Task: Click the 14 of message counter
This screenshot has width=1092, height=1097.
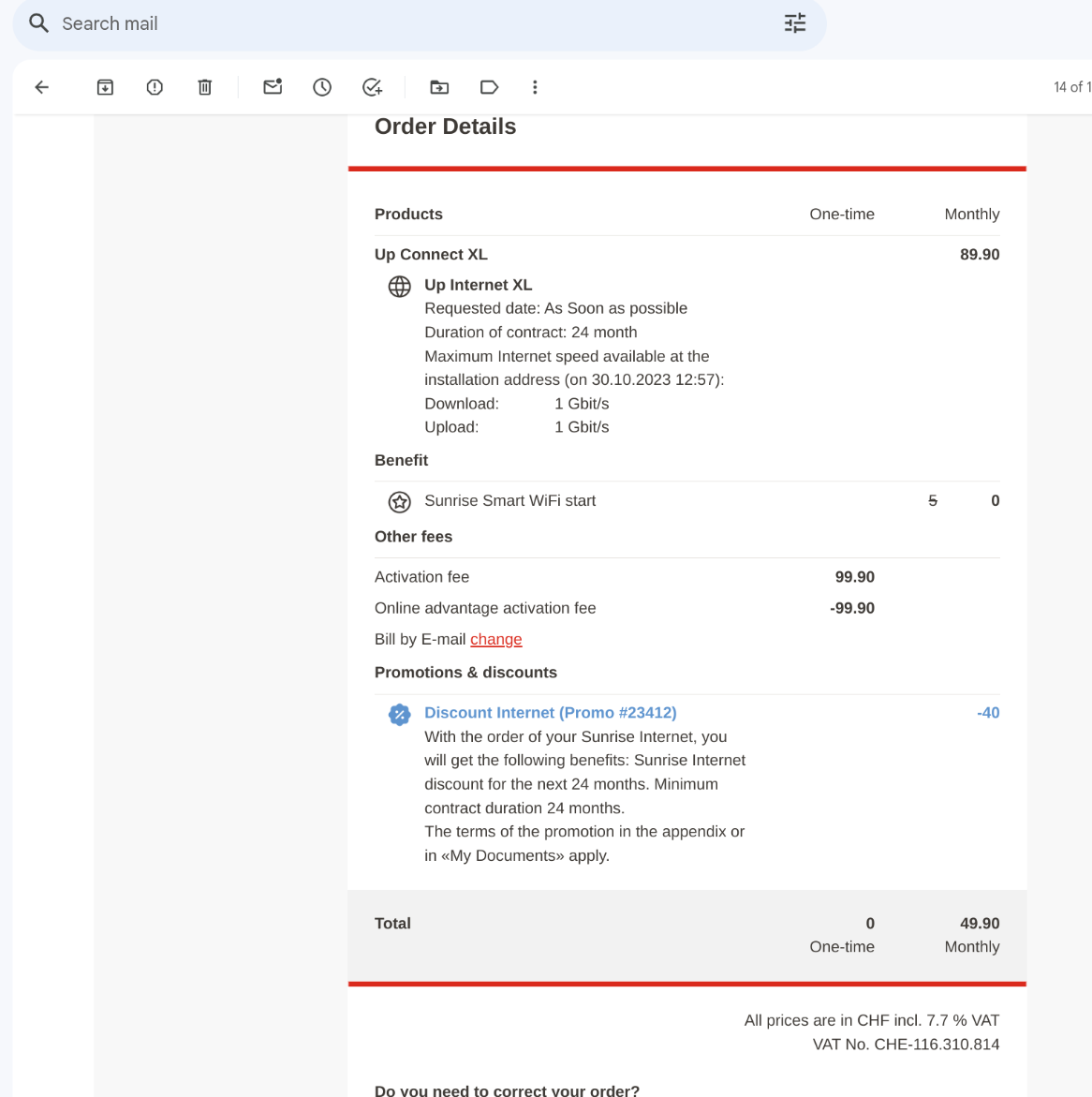Action: pyautogui.click(x=1071, y=87)
